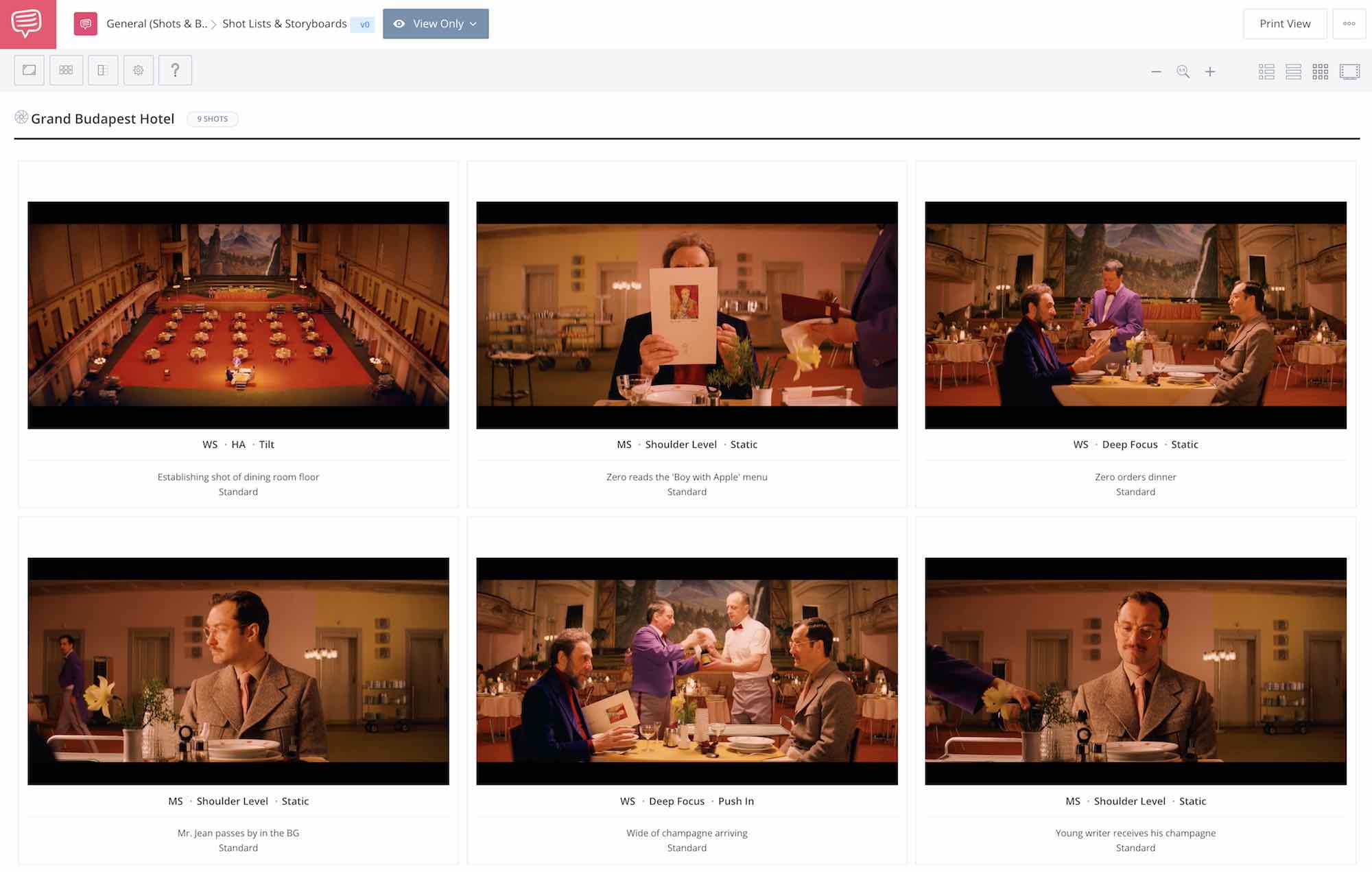Click the Print View button
Screen dimensions: 1372x872
pos(1285,24)
